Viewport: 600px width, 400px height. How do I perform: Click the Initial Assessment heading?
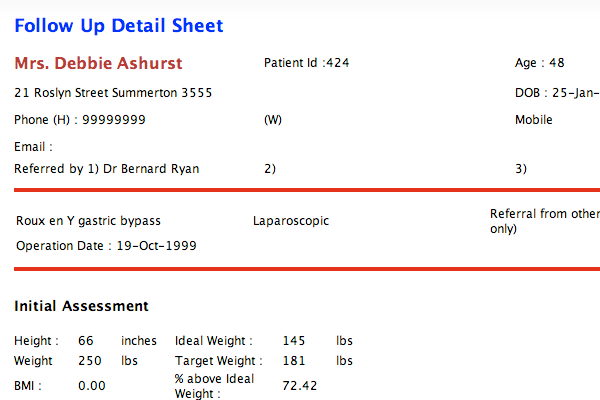tap(81, 306)
